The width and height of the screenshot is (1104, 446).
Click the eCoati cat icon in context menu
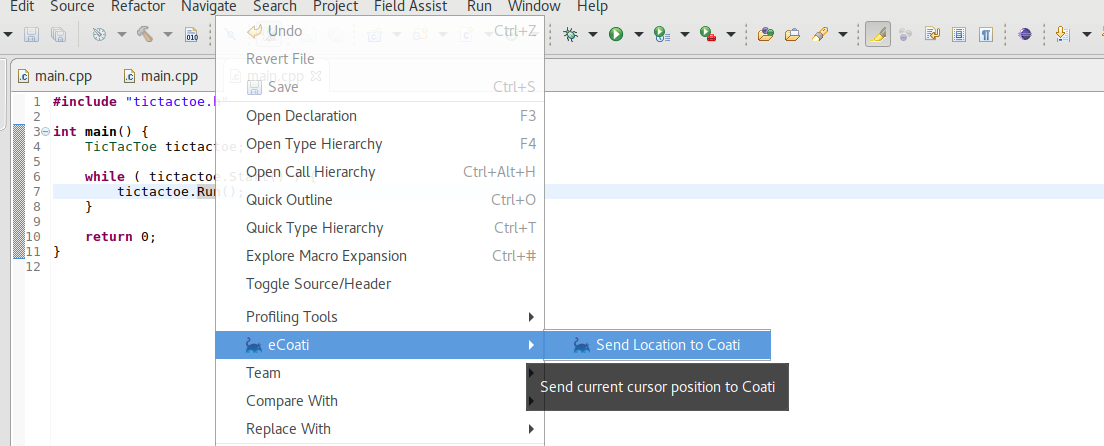(x=253, y=345)
